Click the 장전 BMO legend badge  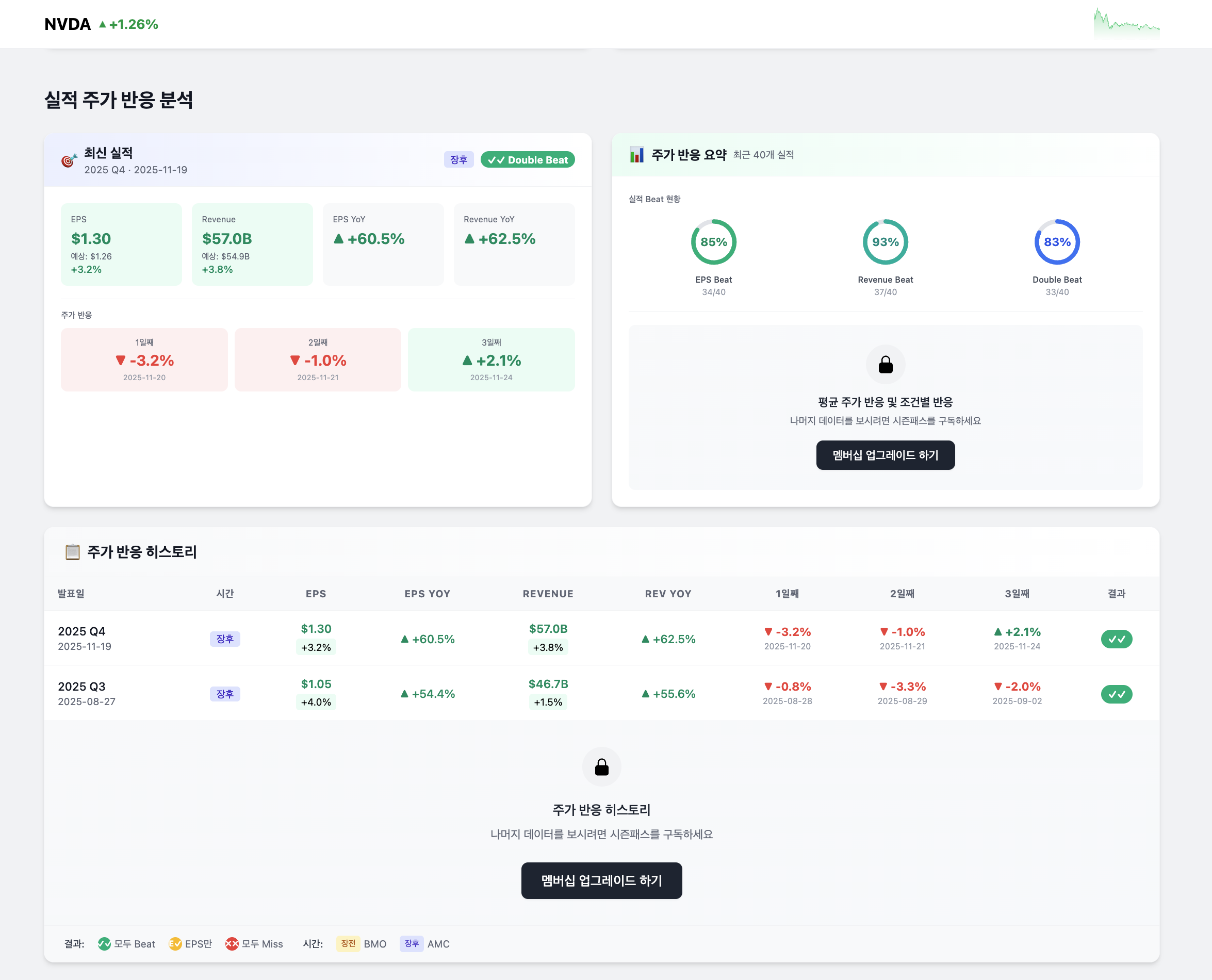pos(348,944)
